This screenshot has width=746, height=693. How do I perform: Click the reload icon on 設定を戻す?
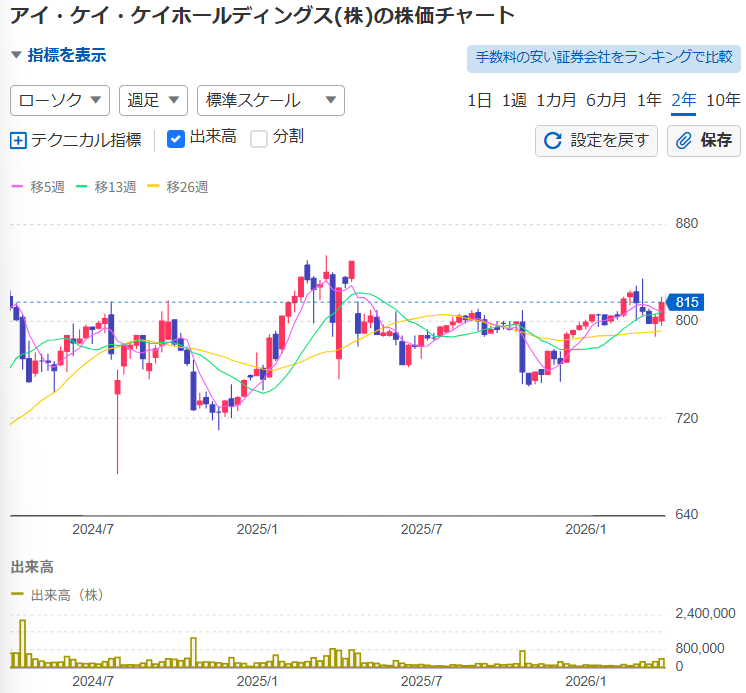(x=552, y=140)
